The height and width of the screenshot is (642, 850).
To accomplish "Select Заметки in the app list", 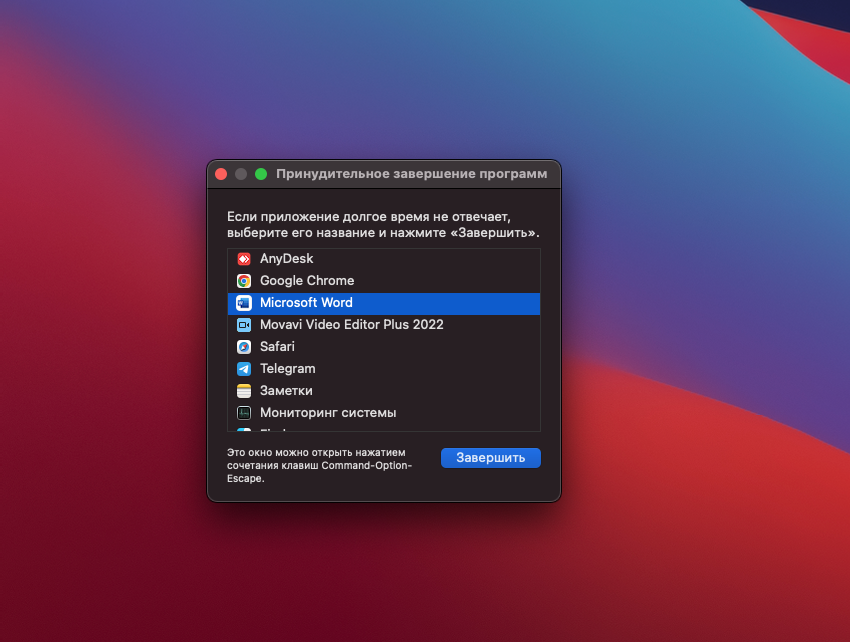I will (384, 391).
